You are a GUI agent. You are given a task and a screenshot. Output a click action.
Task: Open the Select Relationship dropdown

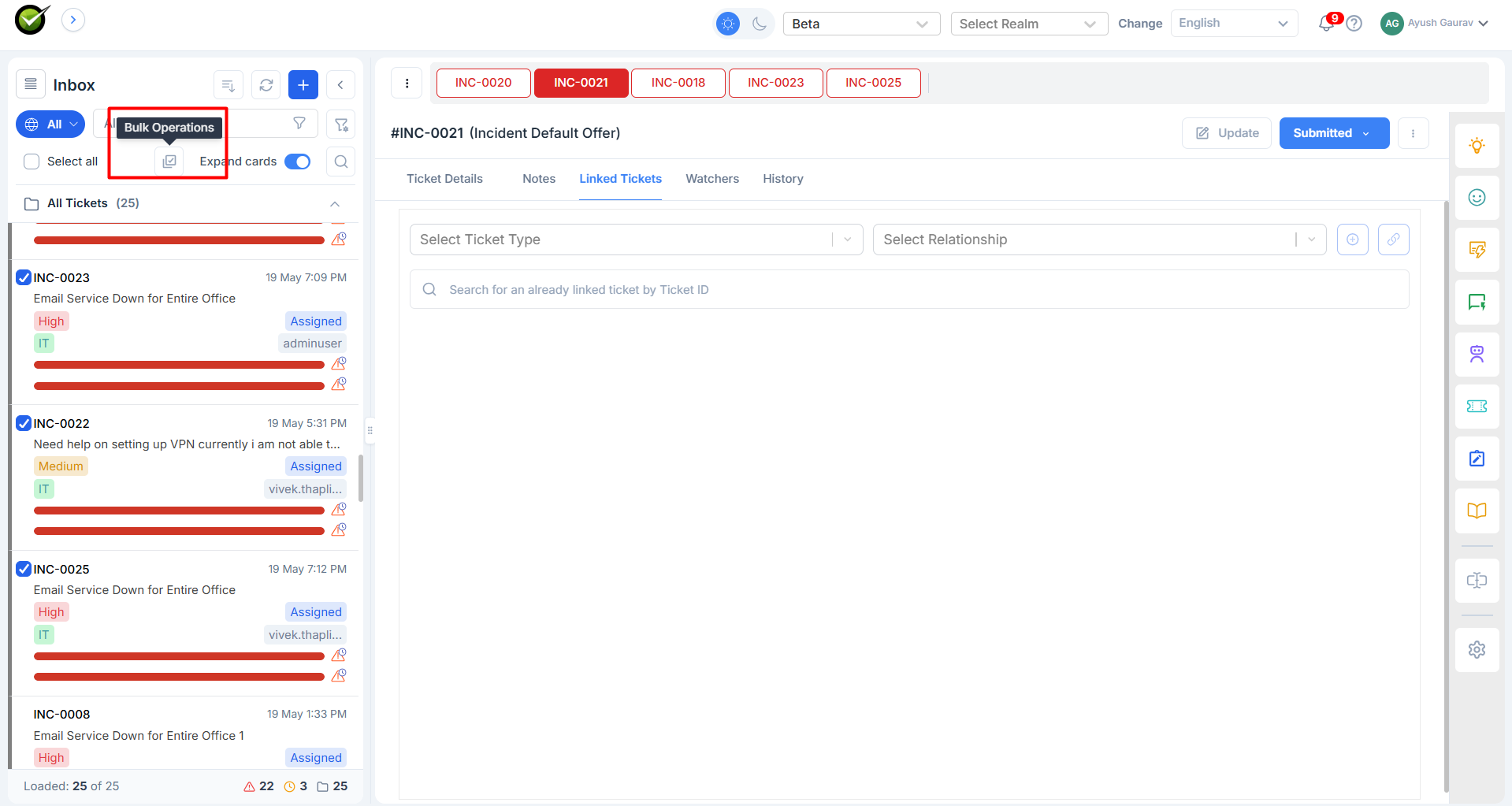point(1099,240)
